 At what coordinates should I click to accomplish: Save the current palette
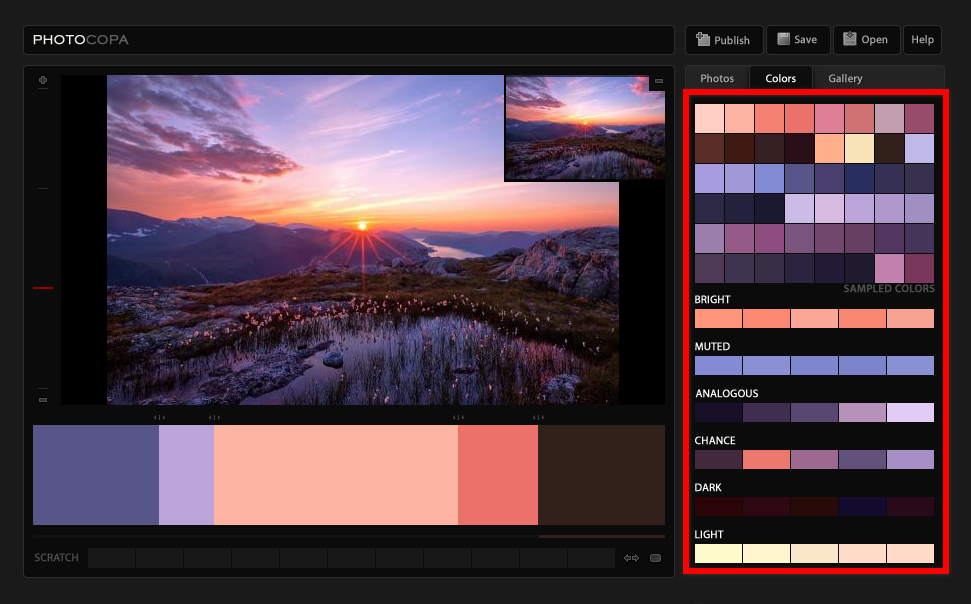(x=798, y=40)
